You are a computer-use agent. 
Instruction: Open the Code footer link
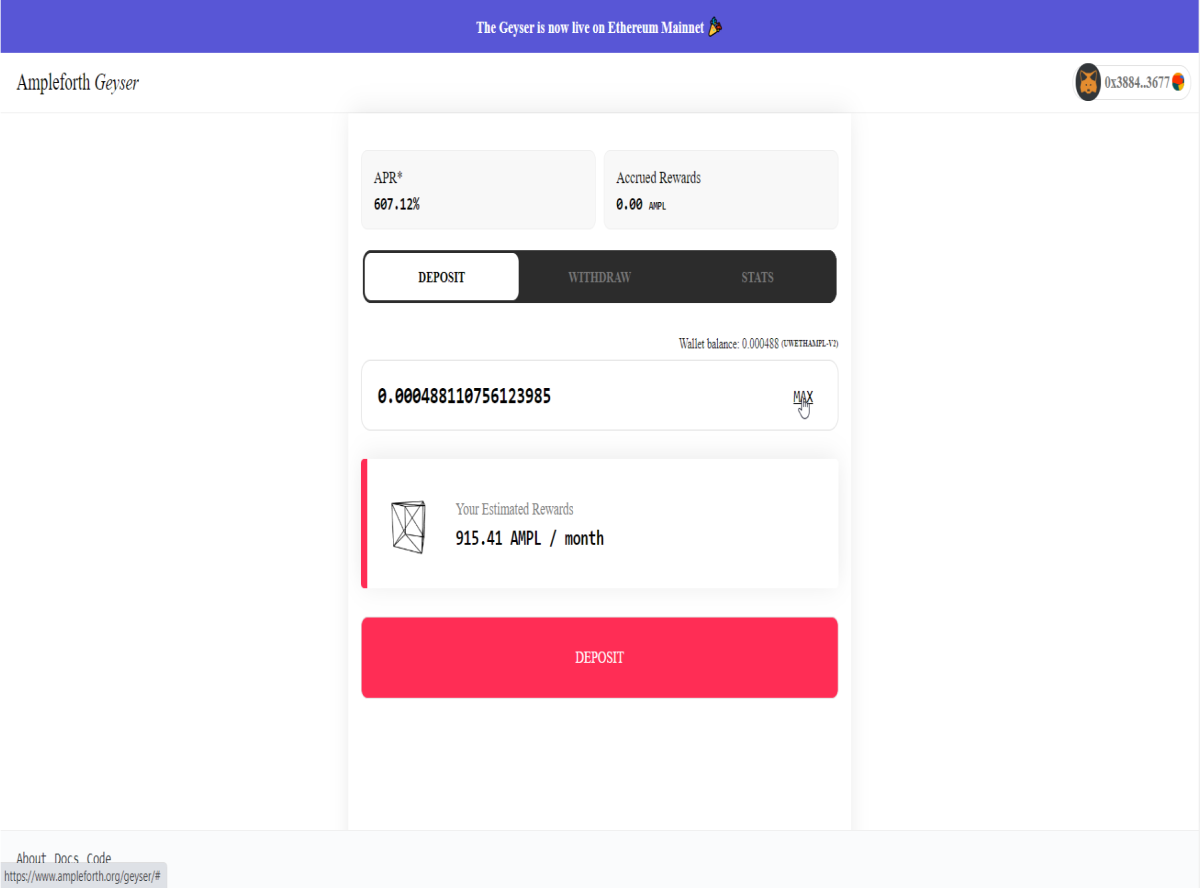click(99, 859)
